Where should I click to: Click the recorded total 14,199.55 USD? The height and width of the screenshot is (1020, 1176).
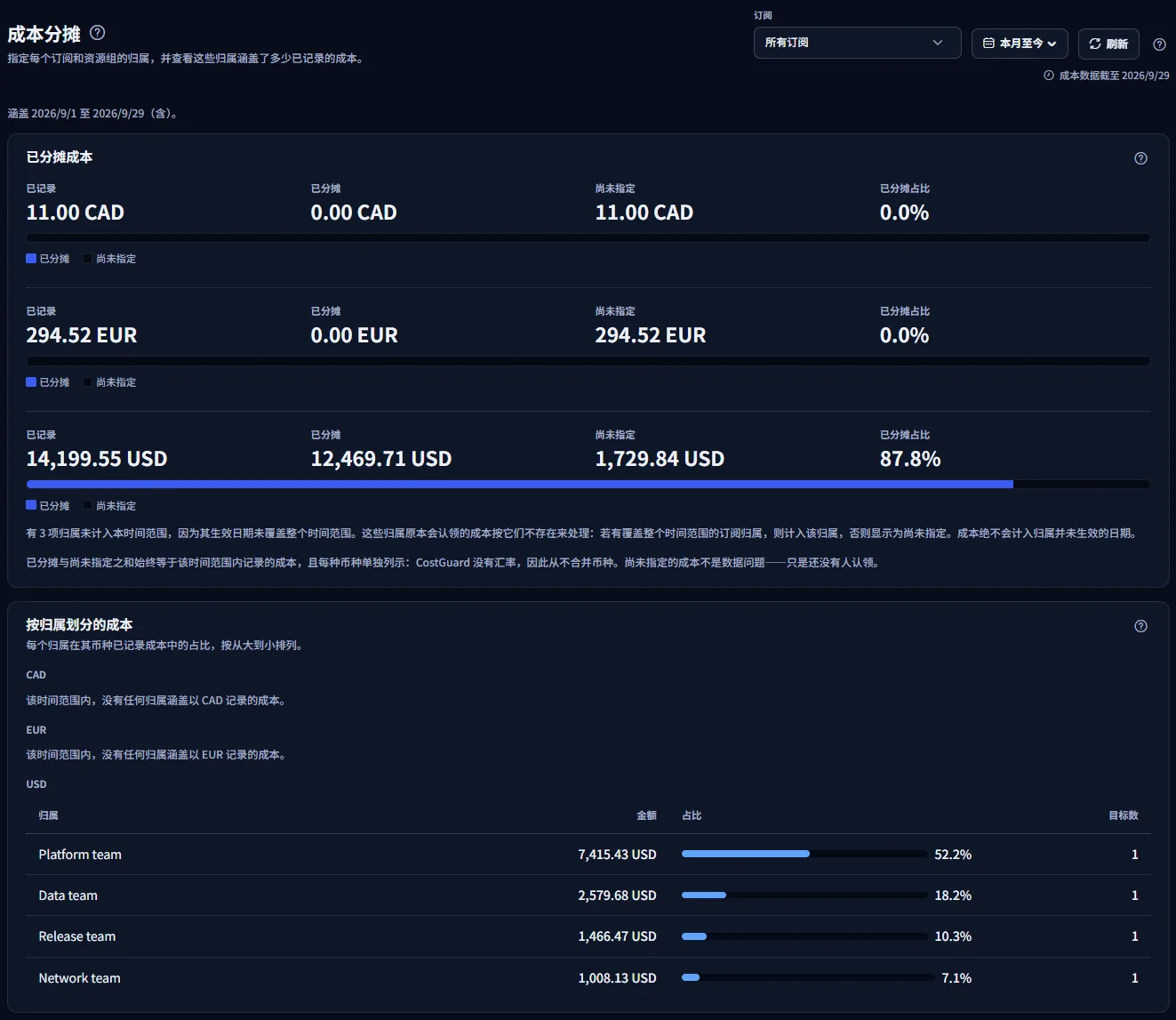97,459
